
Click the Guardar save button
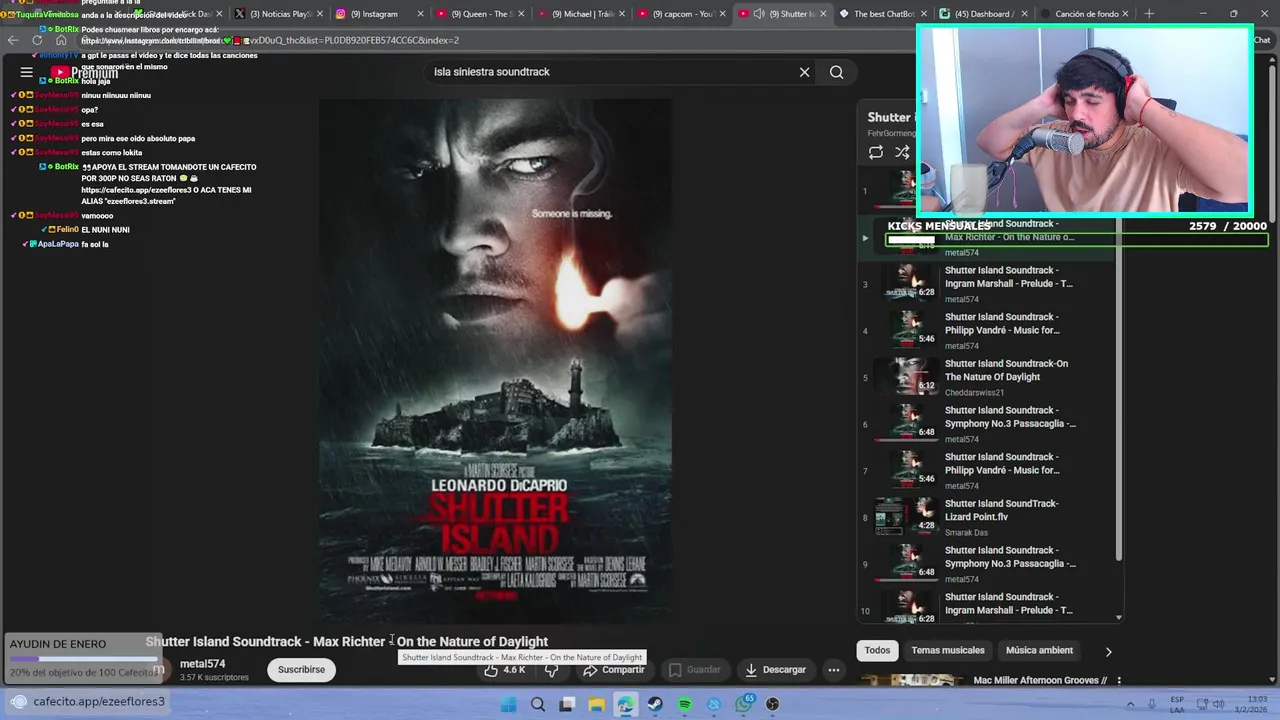tap(694, 670)
